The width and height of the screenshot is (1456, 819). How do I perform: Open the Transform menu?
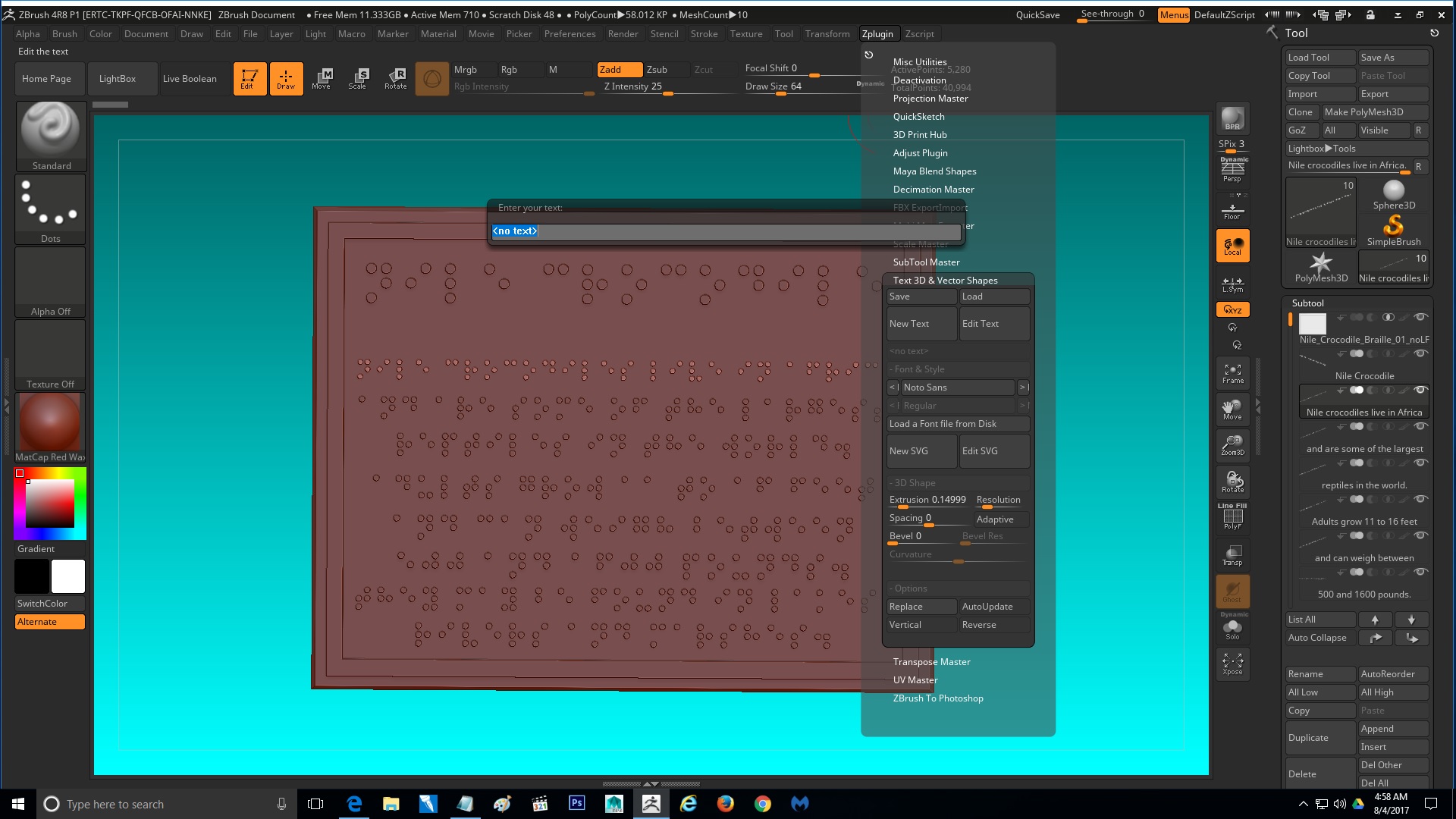pyautogui.click(x=827, y=34)
